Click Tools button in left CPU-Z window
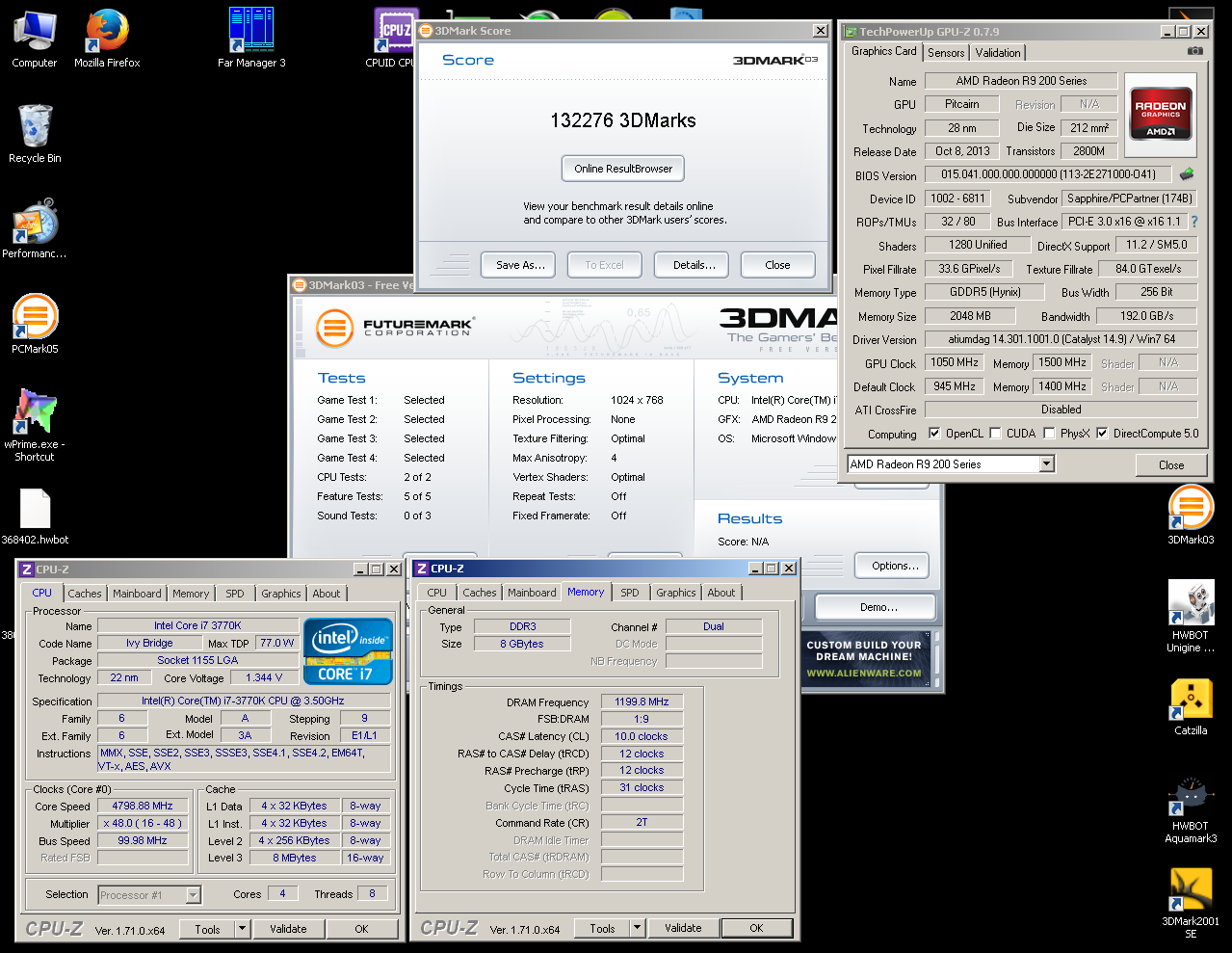 click(x=208, y=929)
